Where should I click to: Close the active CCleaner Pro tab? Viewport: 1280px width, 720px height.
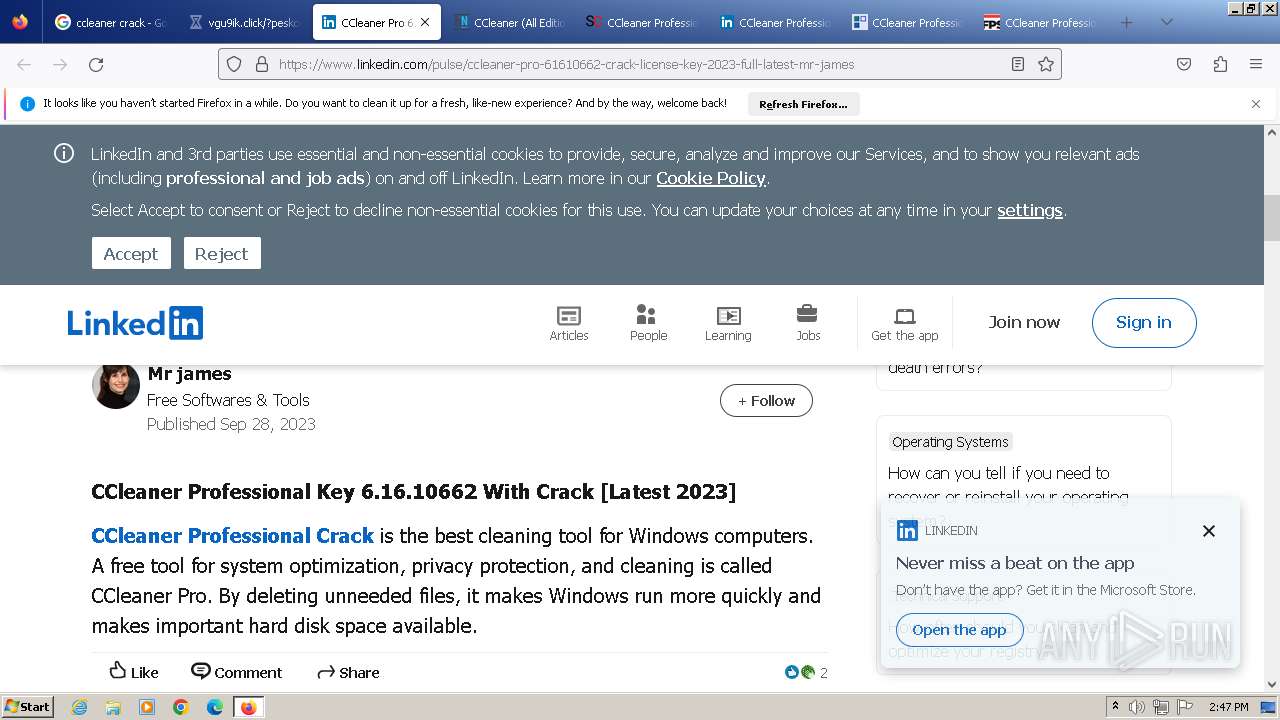[425, 22]
